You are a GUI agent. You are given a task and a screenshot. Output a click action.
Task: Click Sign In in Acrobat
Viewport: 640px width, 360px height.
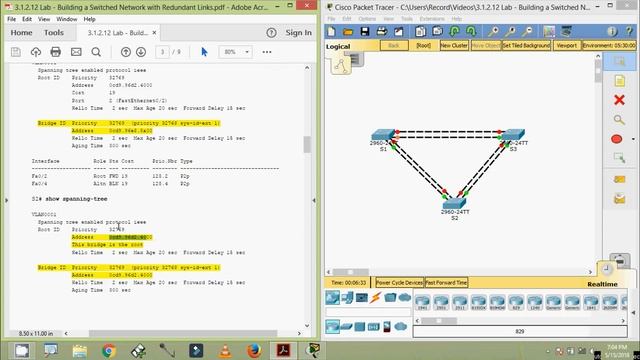298,33
